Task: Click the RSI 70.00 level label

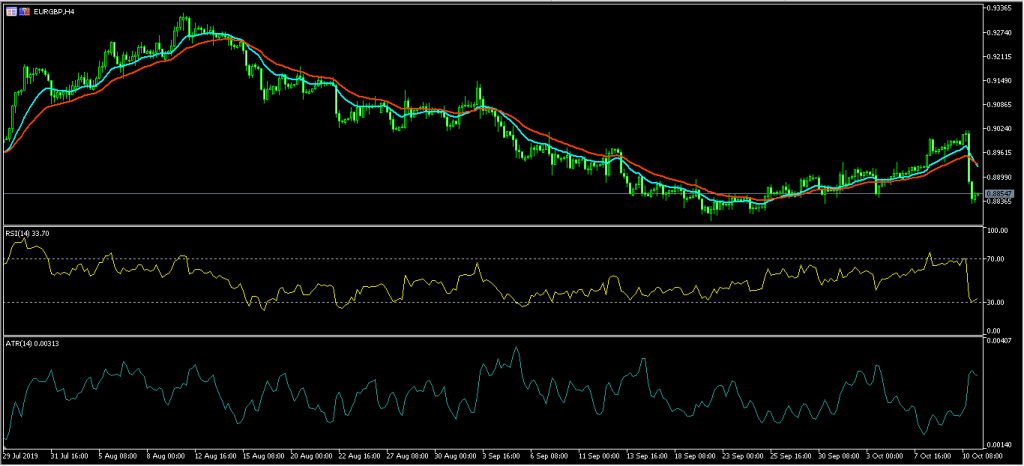Action: [x=998, y=259]
